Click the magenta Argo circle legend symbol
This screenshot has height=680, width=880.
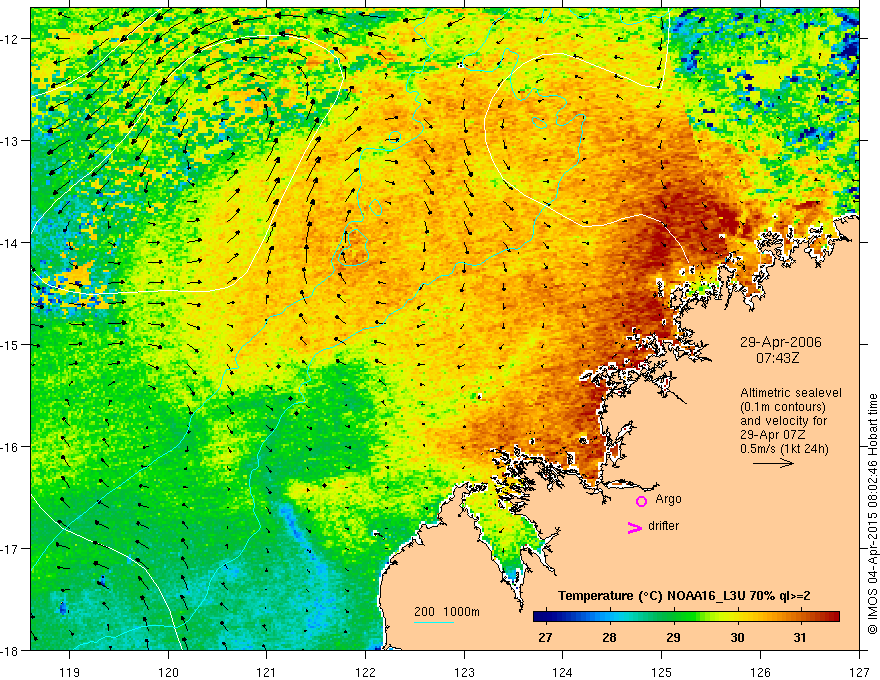pos(641,501)
